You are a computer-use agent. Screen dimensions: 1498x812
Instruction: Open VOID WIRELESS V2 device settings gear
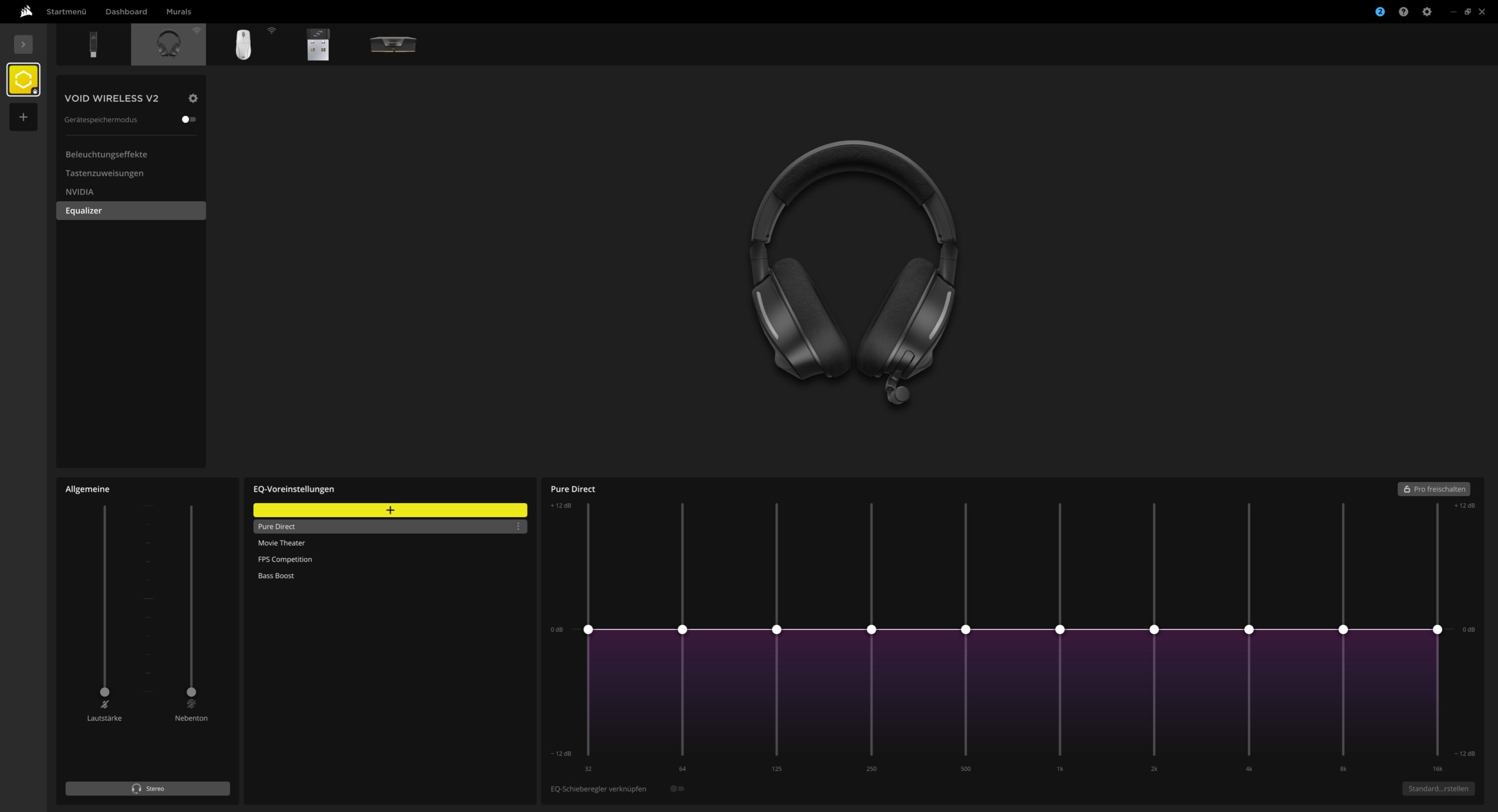tap(193, 98)
